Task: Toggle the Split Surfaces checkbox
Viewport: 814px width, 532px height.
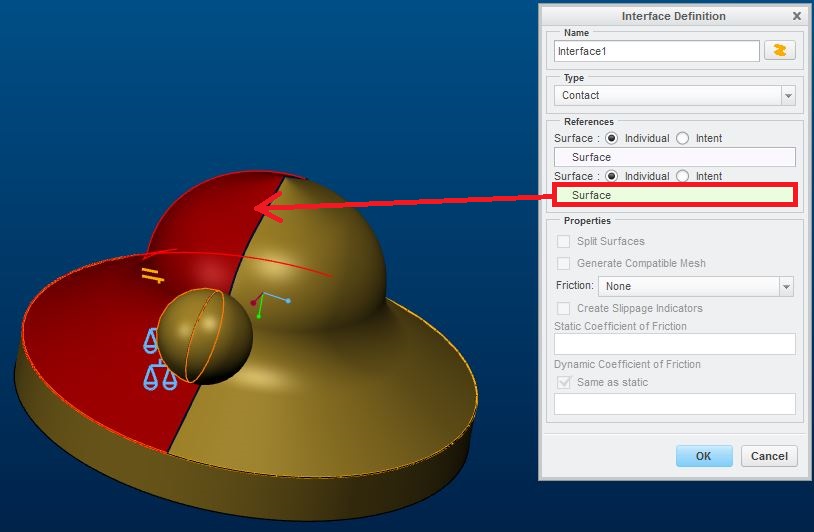Action: pyautogui.click(x=563, y=241)
